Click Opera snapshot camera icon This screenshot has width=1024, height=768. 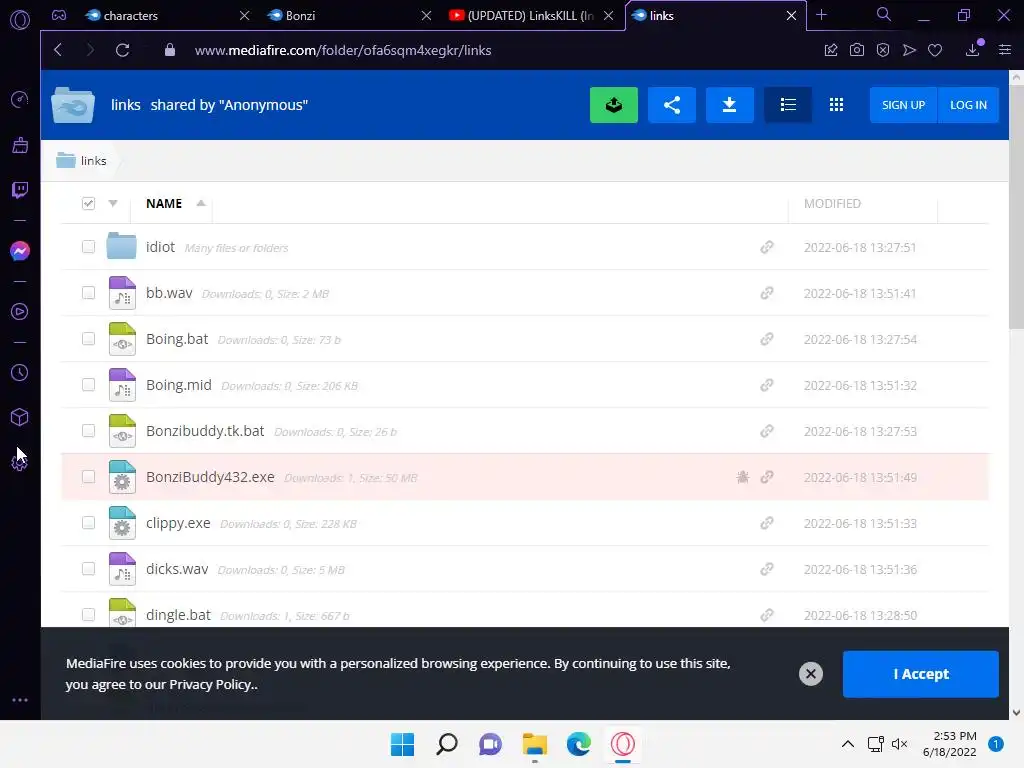857,50
